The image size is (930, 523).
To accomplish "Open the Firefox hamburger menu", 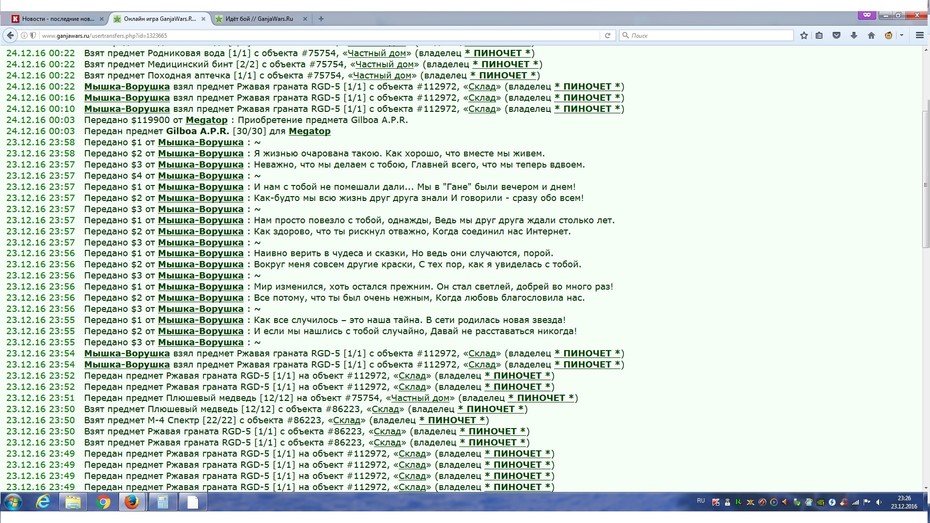I will (920, 36).
